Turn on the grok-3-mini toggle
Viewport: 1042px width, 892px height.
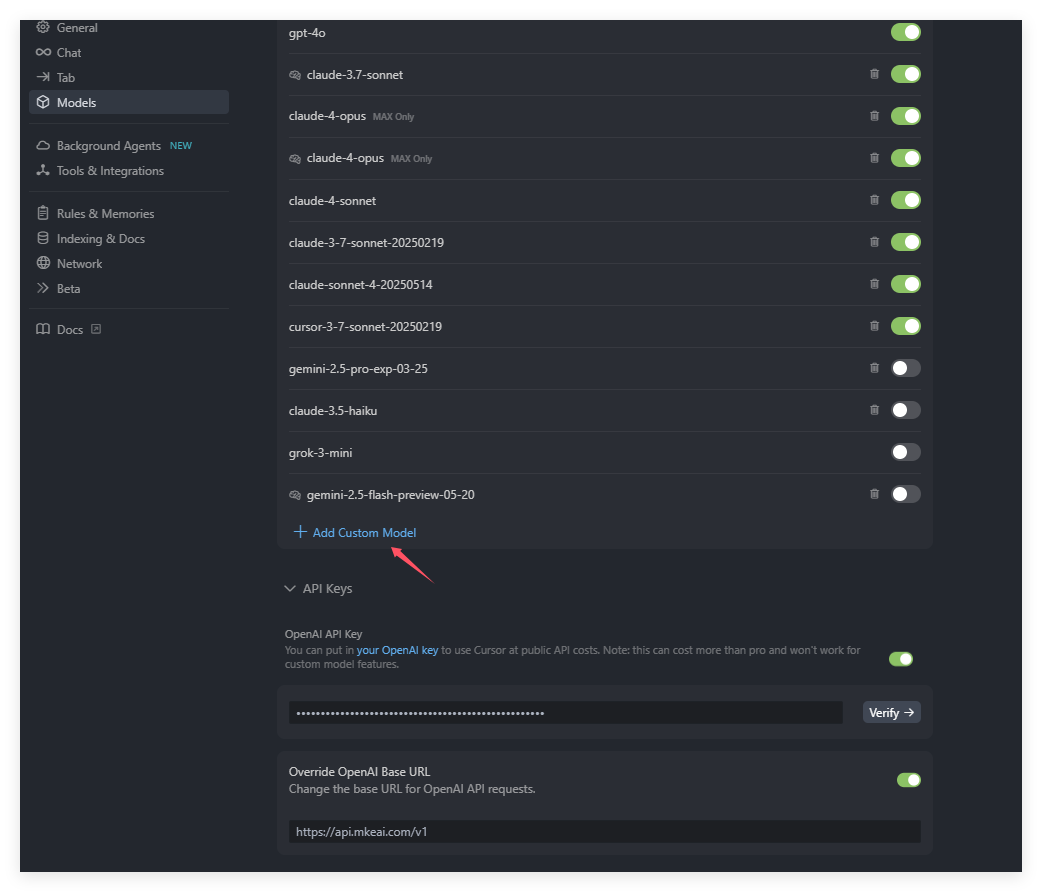[x=906, y=452]
